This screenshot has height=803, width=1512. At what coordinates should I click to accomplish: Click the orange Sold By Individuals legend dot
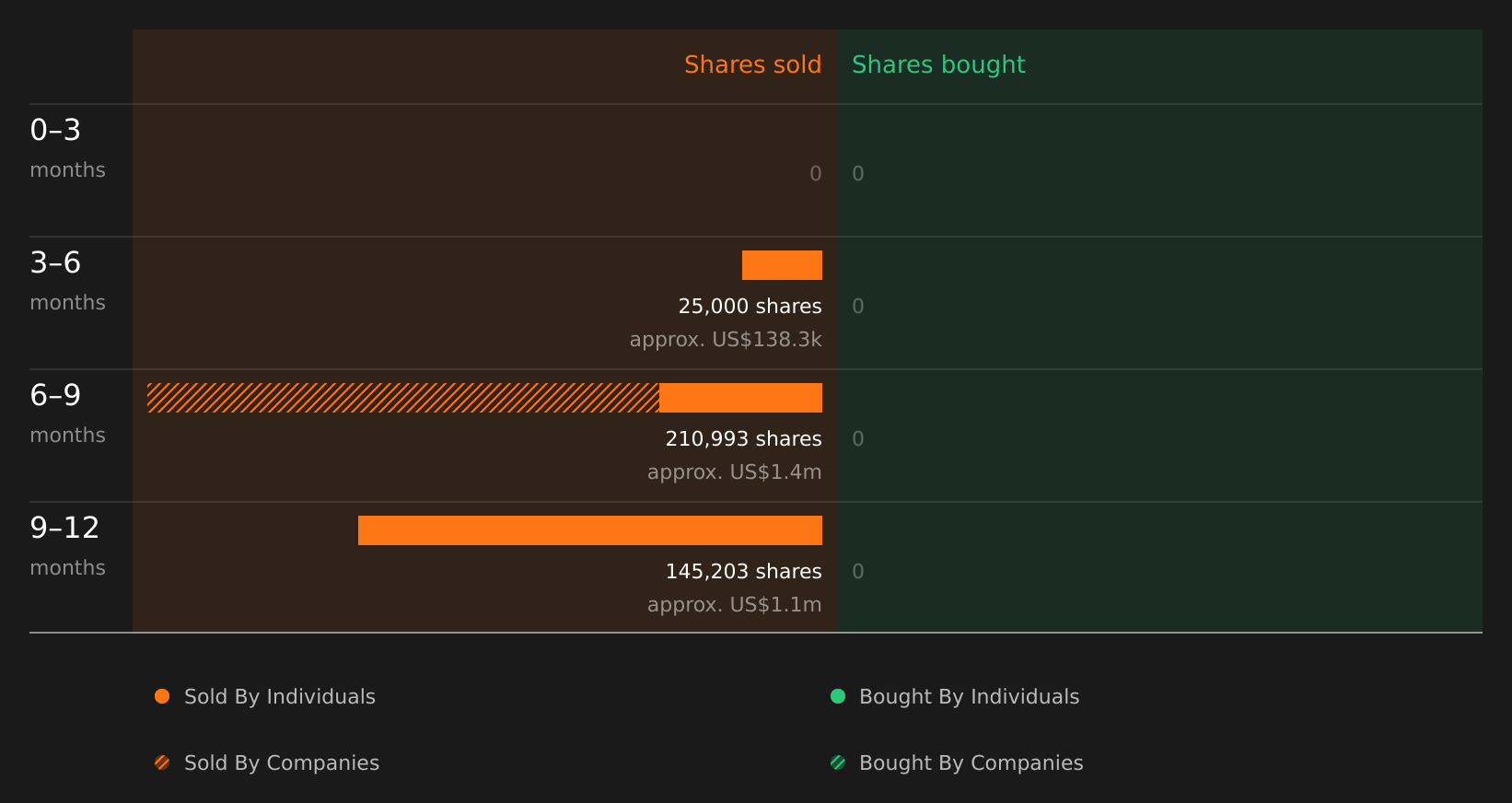[162, 696]
